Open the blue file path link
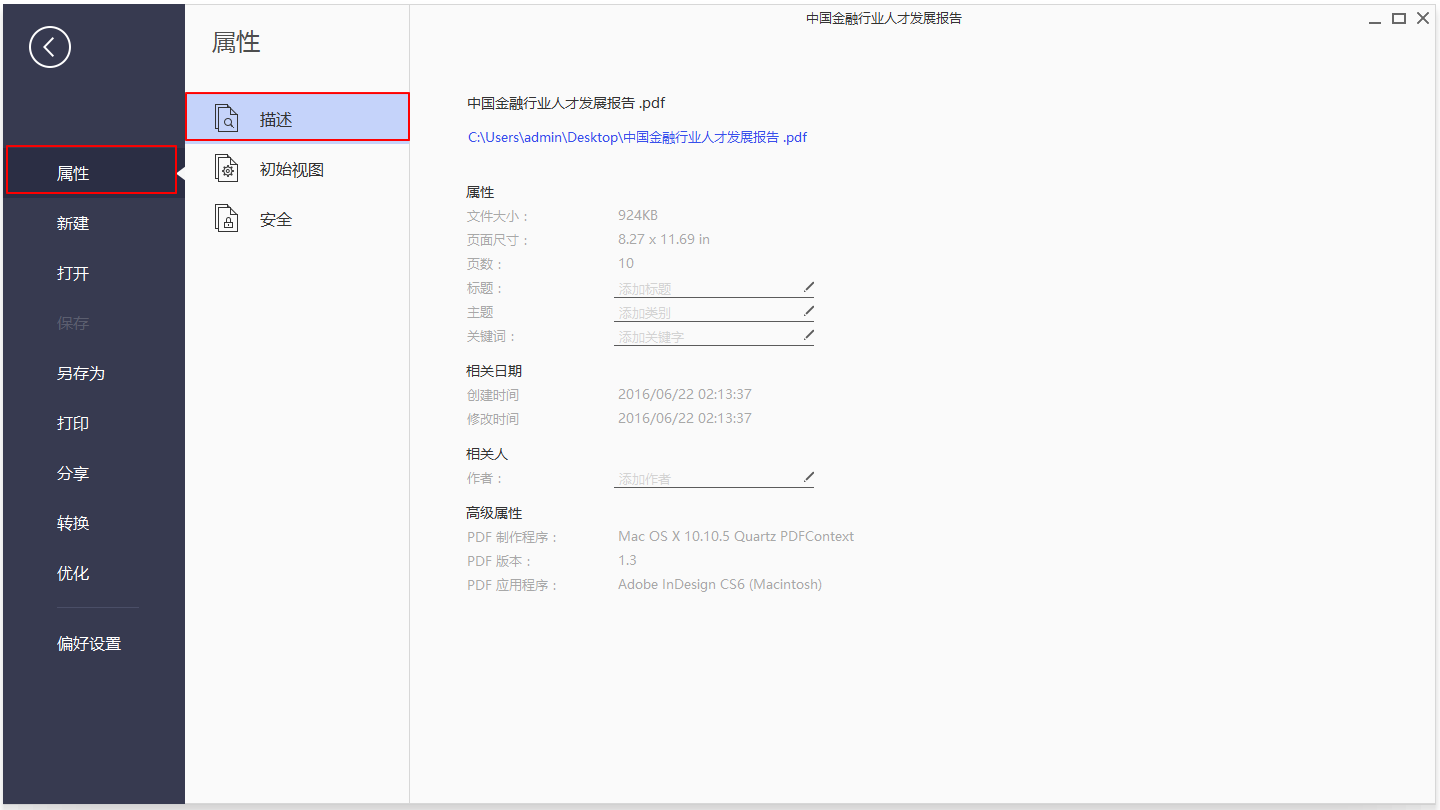The width and height of the screenshot is (1440, 810). 638,138
